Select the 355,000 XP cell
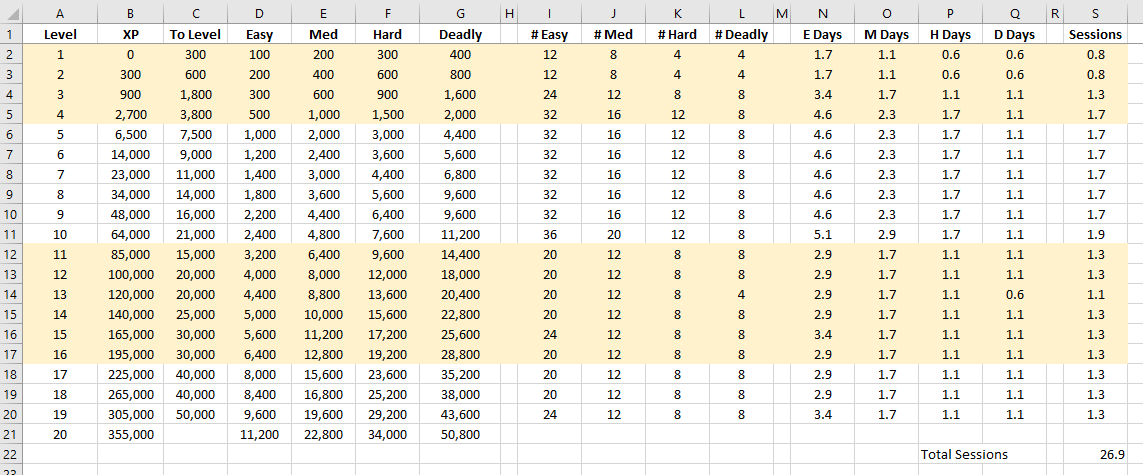 130,434
